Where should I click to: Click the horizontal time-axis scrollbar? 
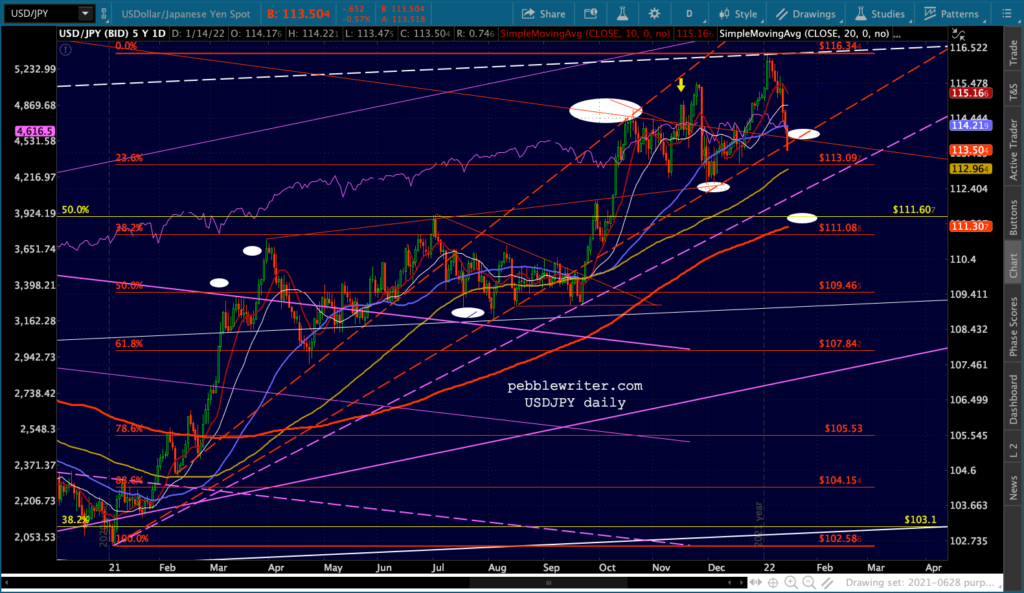click(x=376, y=583)
